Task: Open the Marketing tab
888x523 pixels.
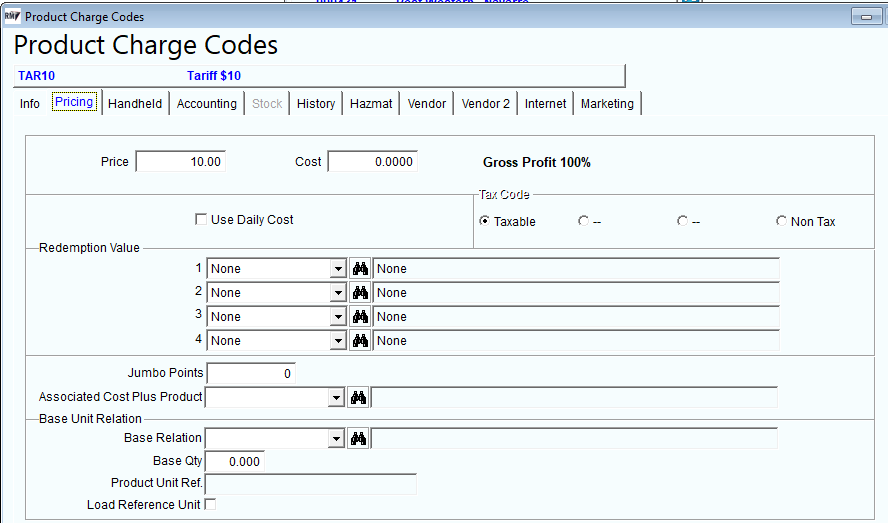Action: (x=607, y=104)
